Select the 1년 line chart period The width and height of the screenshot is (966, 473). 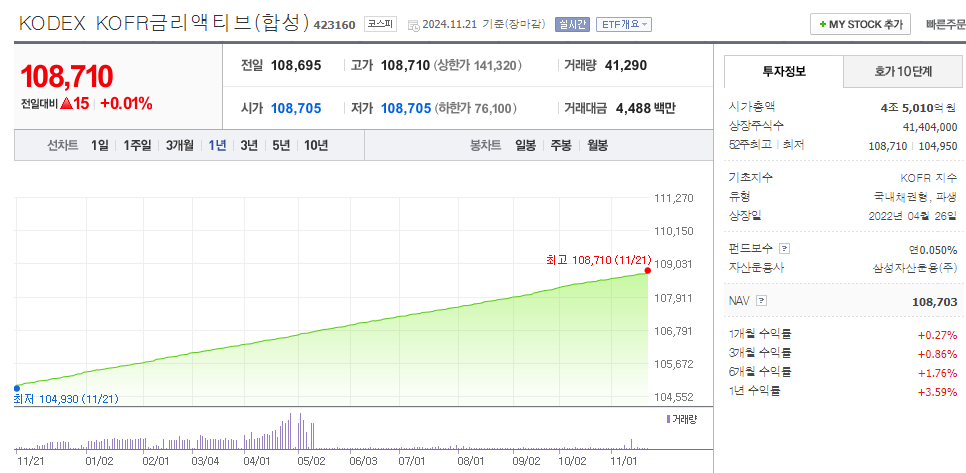[217, 145]
